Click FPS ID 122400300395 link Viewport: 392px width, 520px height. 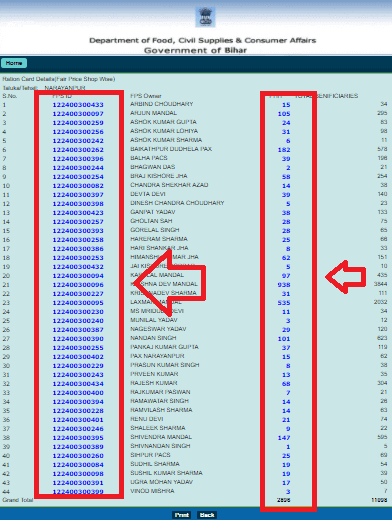(78, 438)
